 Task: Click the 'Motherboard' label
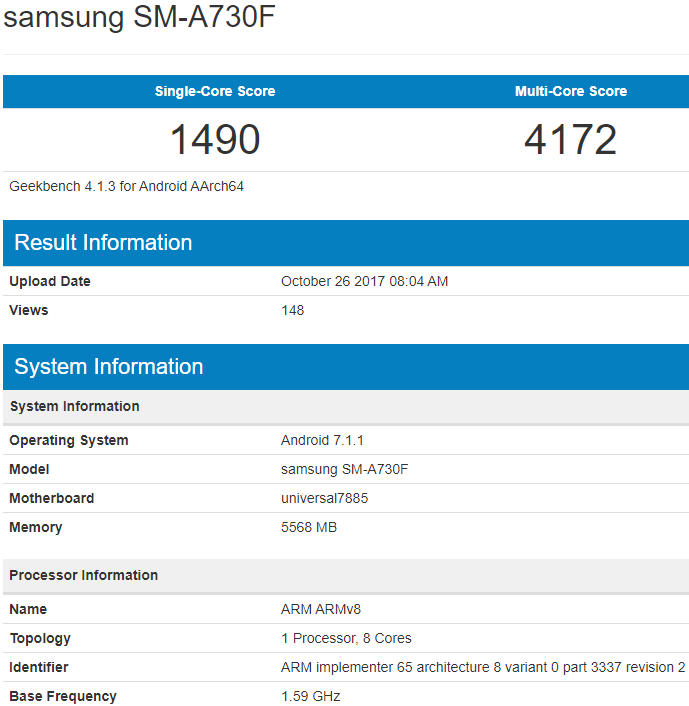pos(52,498)
